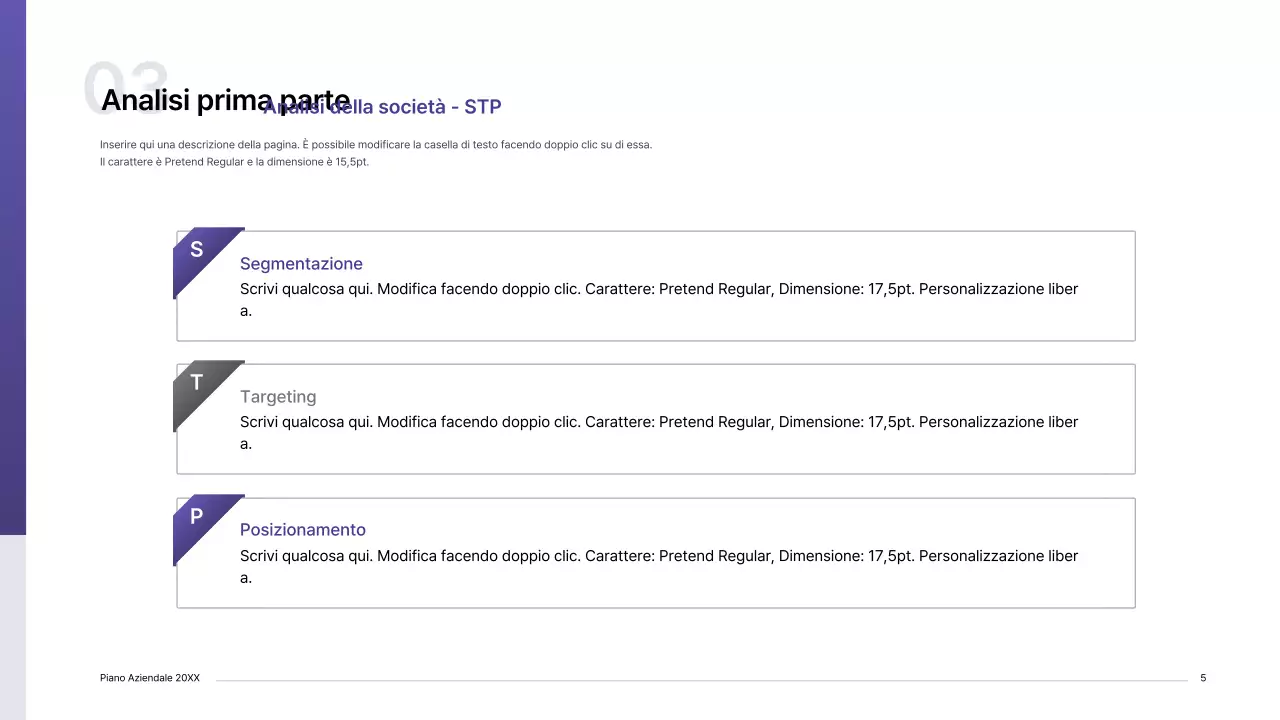Click the Piano Aziendale 20XX footer text
The height and width of the screenshot is (720, 1280).
pos(150,678)
